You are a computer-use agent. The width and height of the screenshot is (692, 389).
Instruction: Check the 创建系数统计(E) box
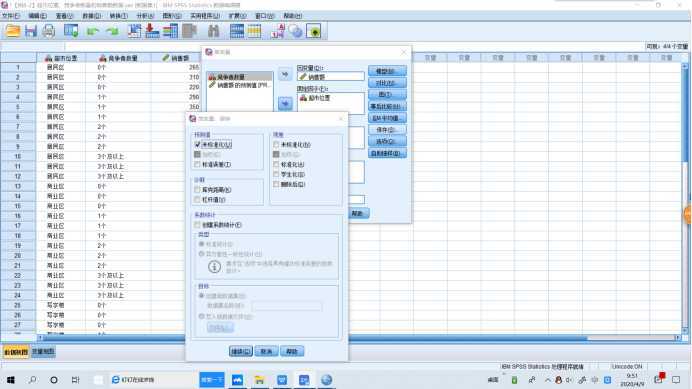tap(197, 225)
